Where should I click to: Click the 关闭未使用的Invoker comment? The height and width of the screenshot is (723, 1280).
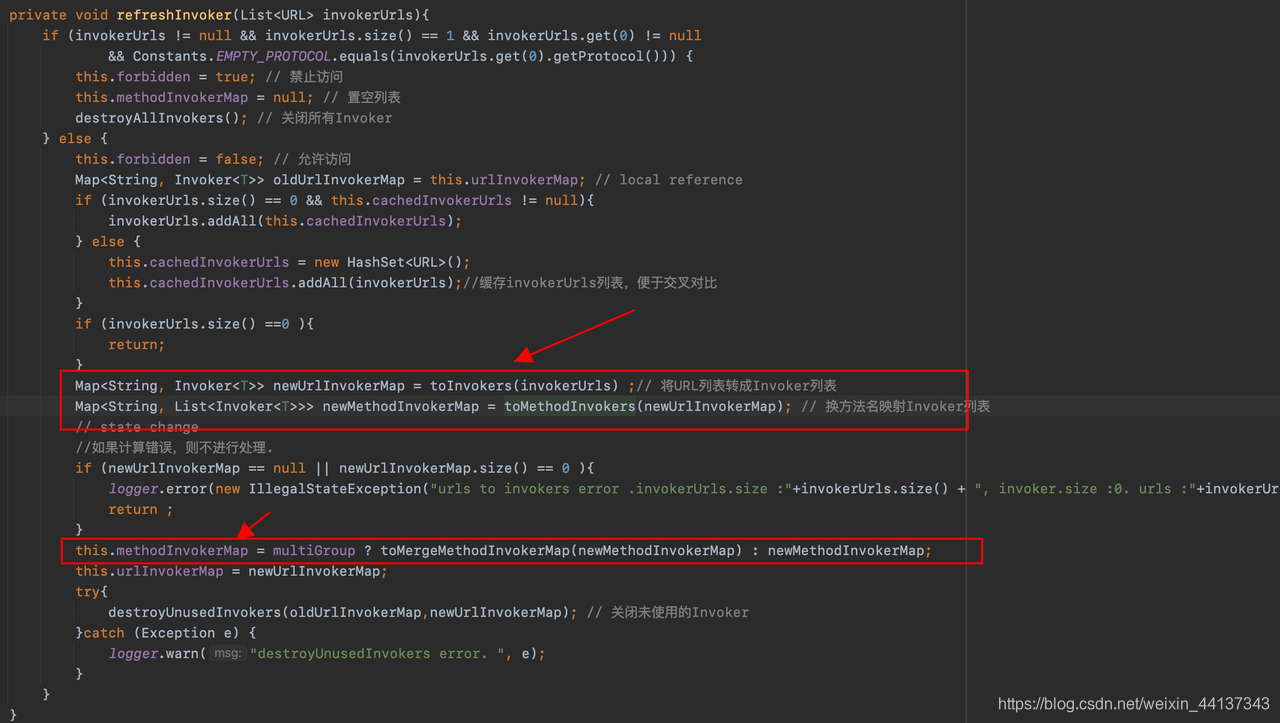[668, 612]
